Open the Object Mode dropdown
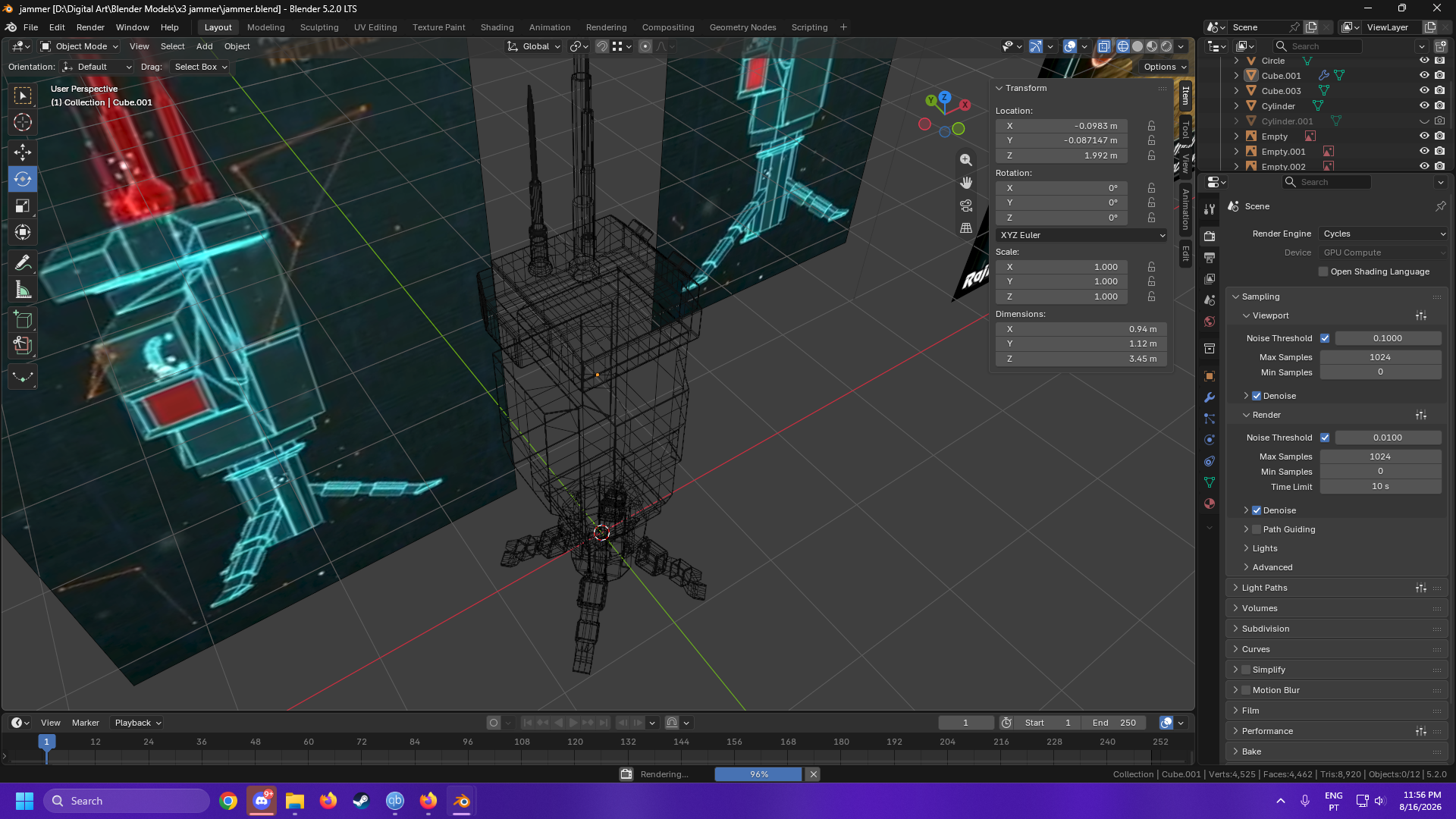This screenshot has height=819, width=1456. (x=80, y=46)
